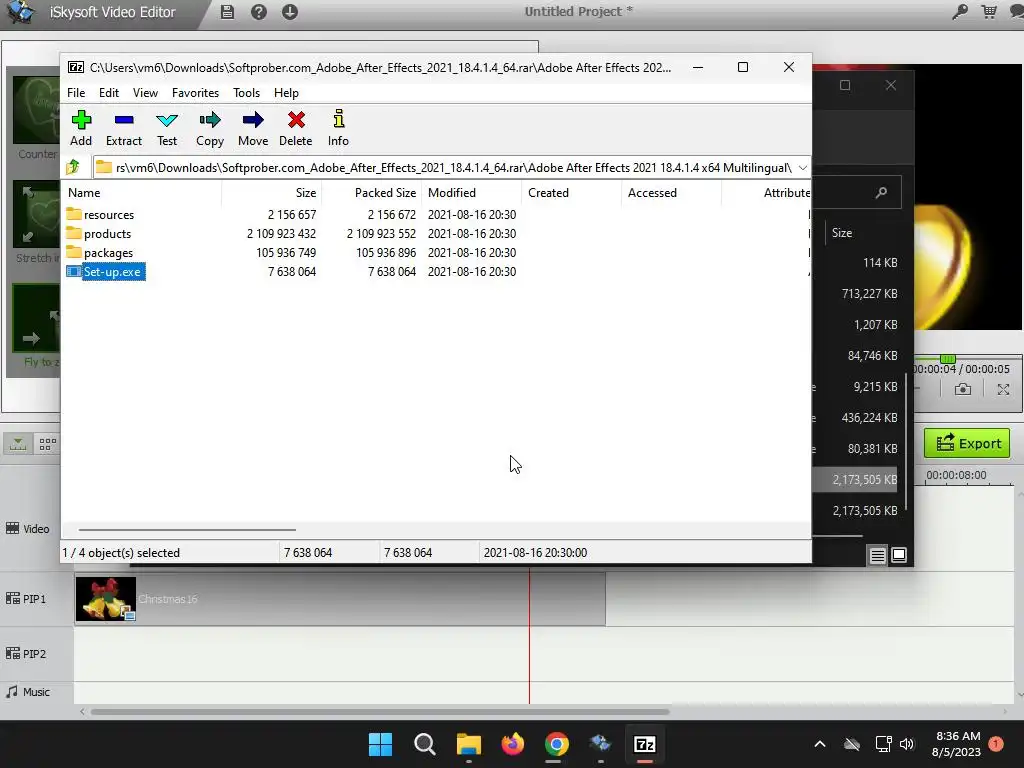Click the preview progress slider handle
The height and width of the screenshot is (768, 1024).
point(948,359)
